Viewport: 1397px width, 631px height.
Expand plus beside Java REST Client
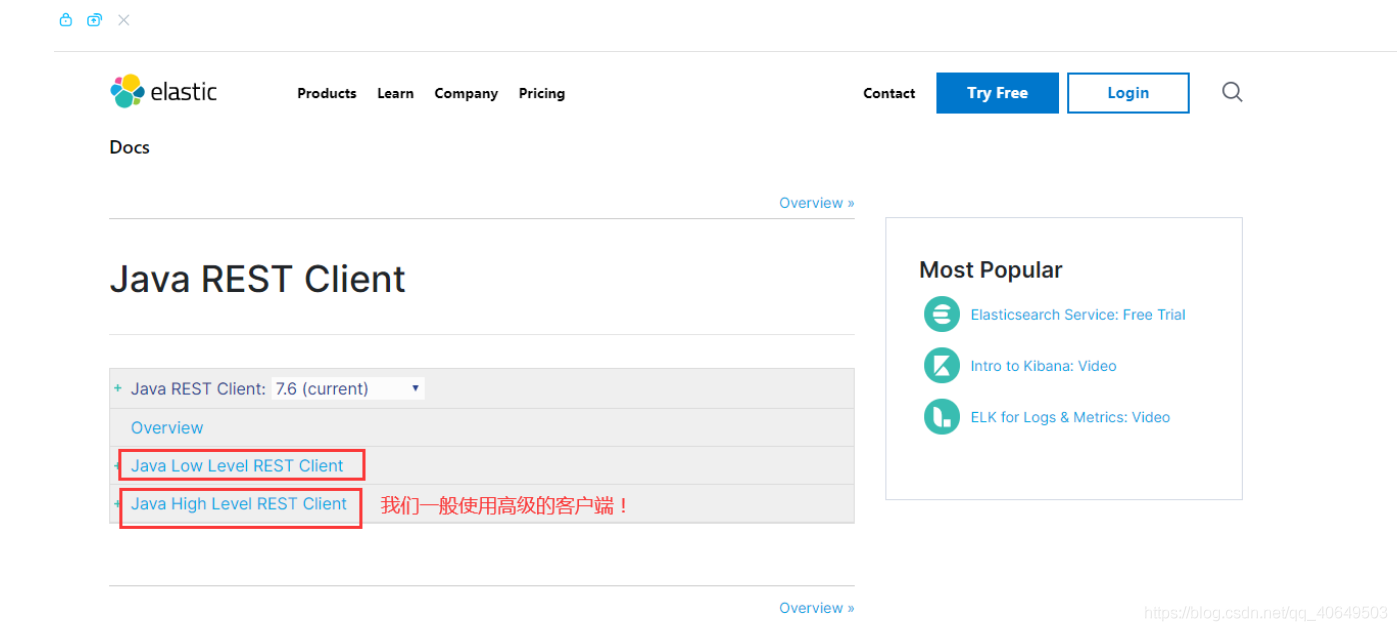point(118,388)
